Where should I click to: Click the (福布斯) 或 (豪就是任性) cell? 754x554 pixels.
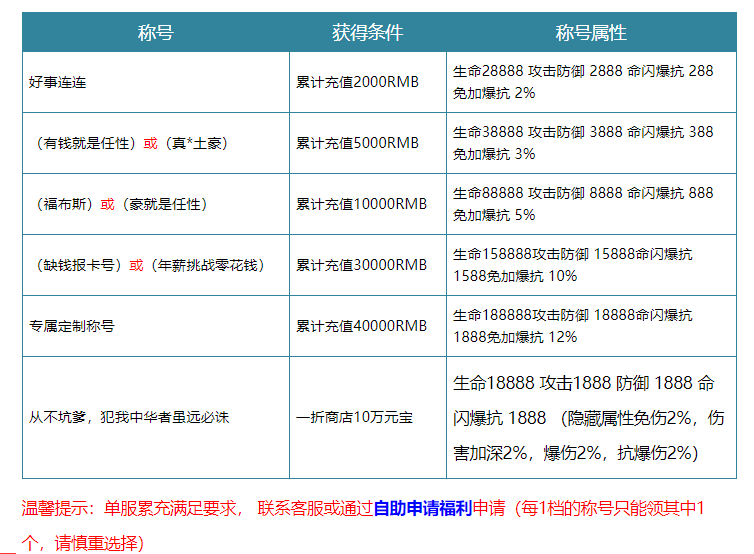[x=156, y=204]
